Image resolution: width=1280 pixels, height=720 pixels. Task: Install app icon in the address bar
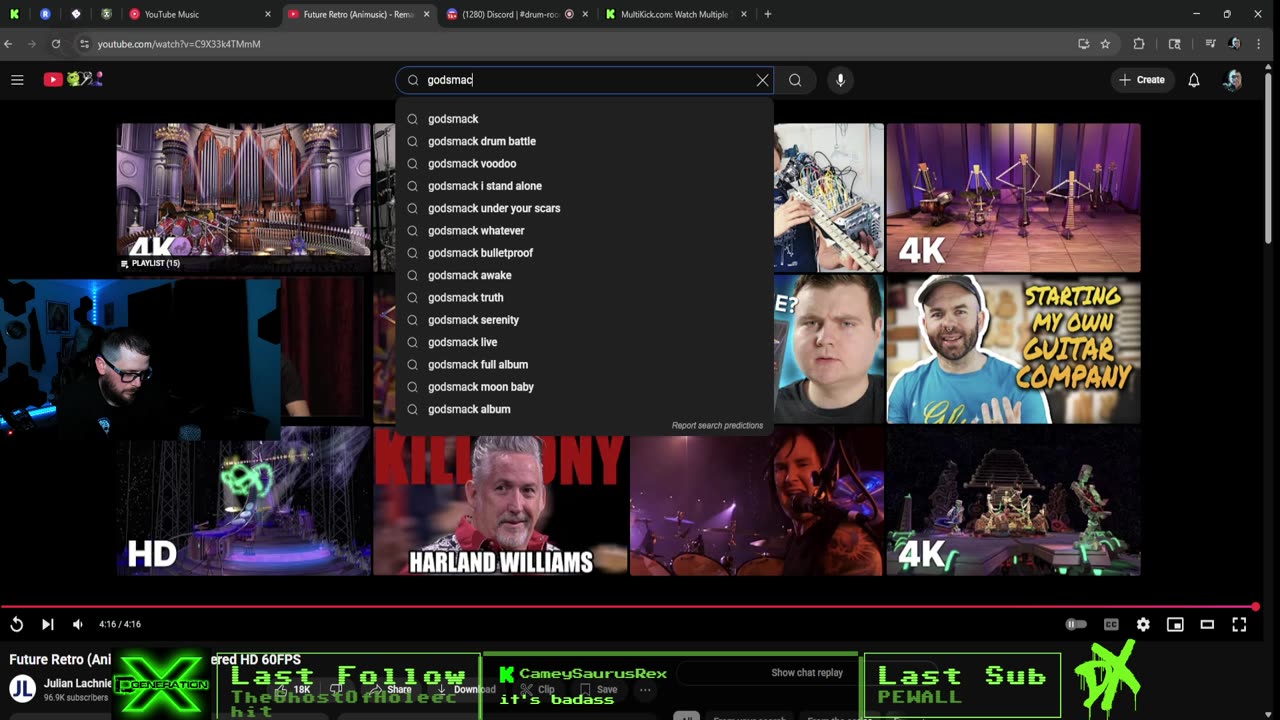[1083, 44]
